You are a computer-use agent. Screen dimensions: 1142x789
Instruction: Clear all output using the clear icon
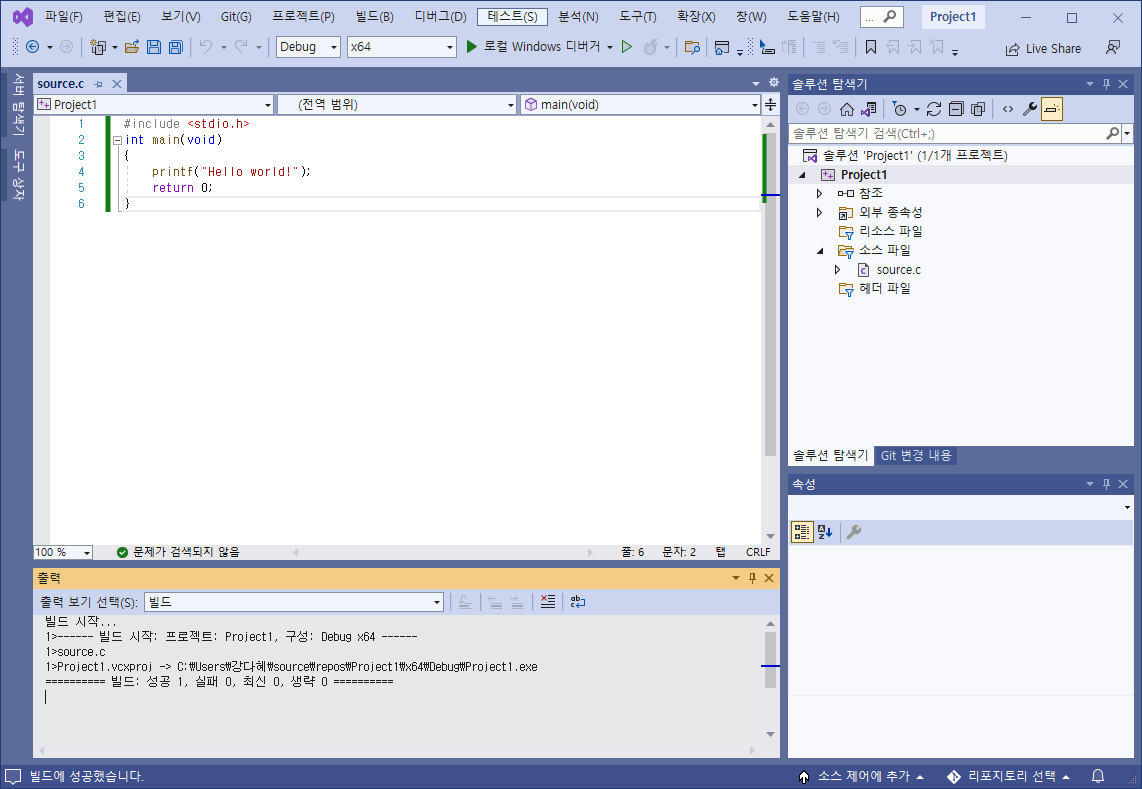coord(548,602)
